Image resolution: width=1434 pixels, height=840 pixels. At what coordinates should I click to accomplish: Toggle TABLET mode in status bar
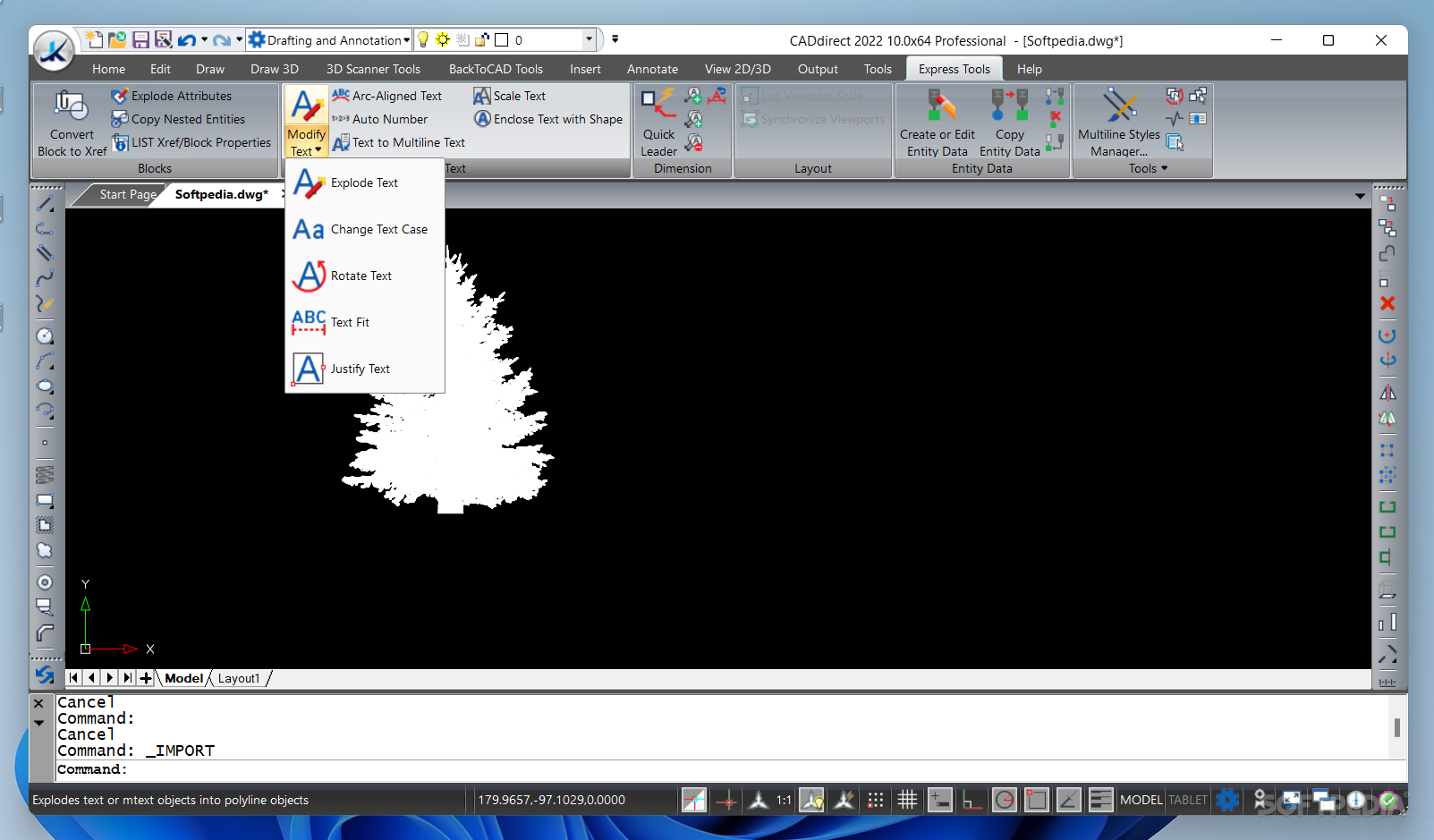[1188, 800]
